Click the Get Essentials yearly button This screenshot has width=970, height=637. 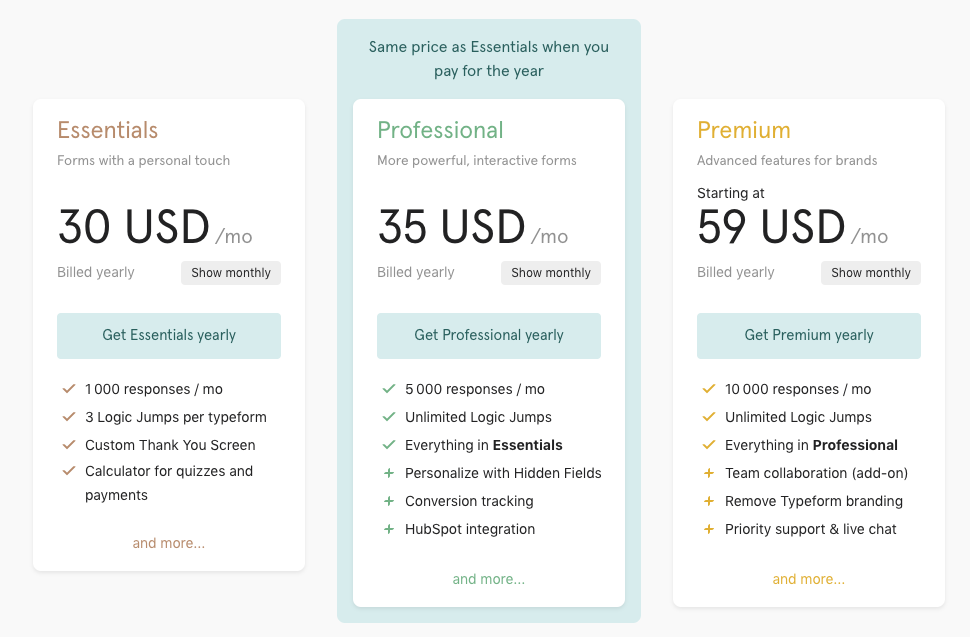click(169, 336)
